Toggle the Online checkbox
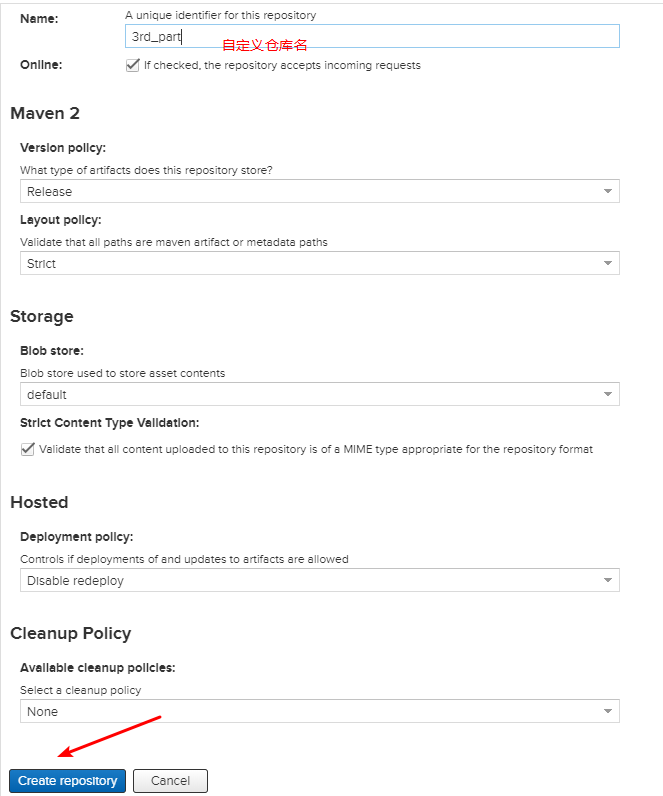This screenshot has height=796, width=663. pyautogui.click(x=132, y=65)
